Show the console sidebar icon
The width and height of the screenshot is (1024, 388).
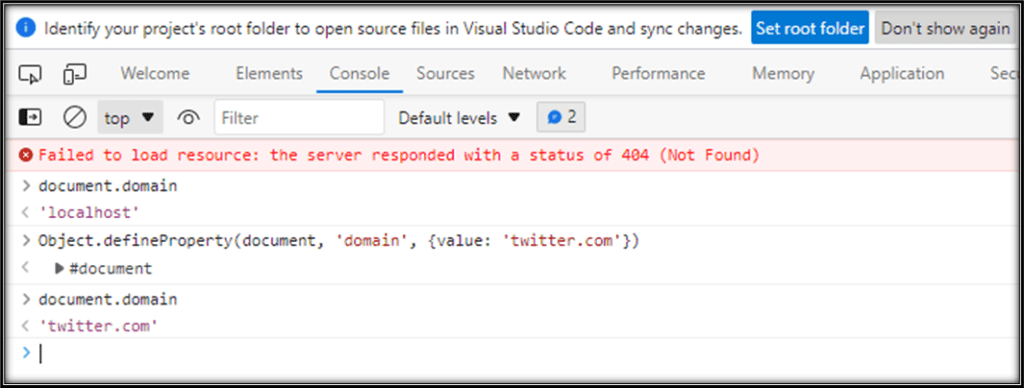point(29,118)
